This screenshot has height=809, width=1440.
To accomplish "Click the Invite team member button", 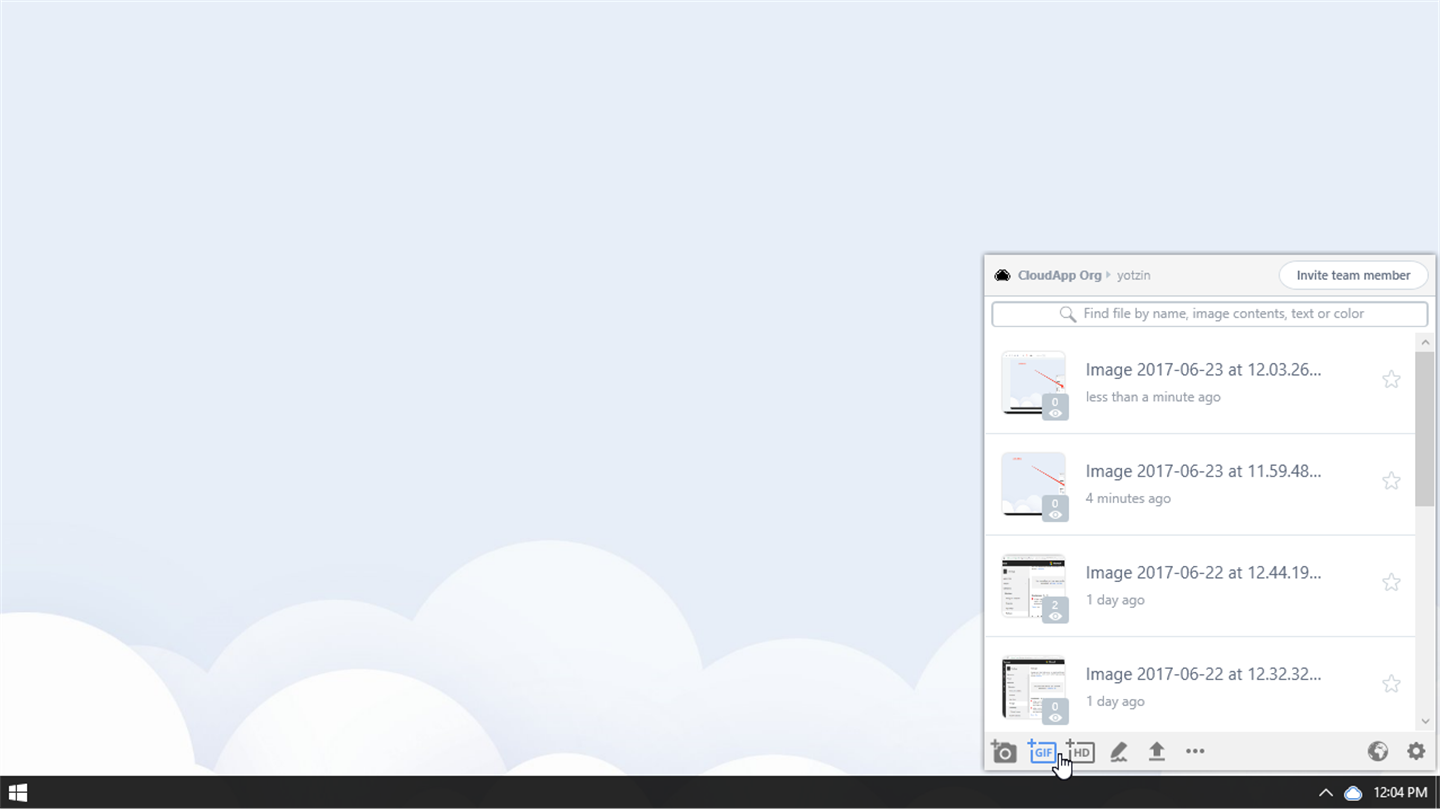I will click(1353, 275).
